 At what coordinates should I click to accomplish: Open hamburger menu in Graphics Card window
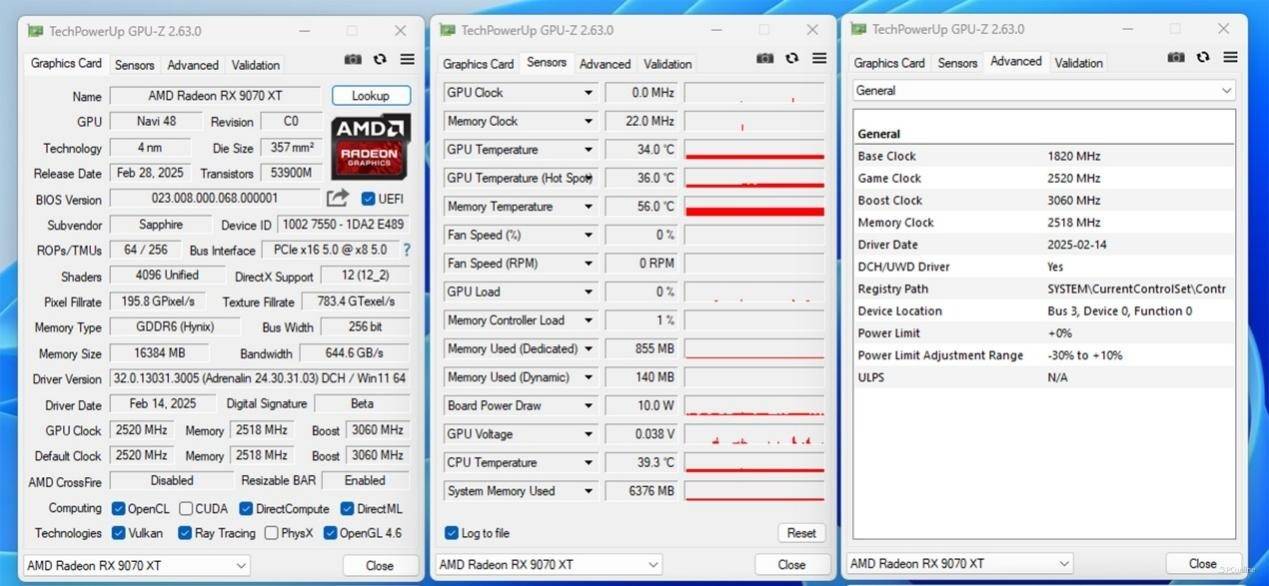click(x=407, y=60)
